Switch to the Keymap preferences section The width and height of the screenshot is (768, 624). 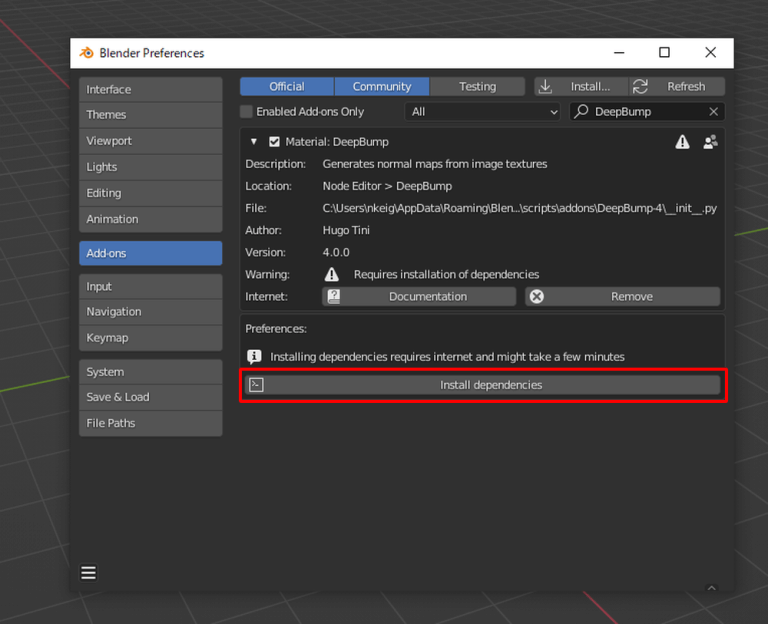(x=150, y=338)
